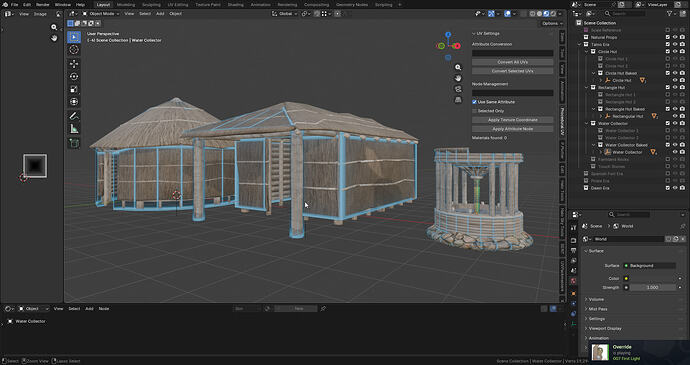Uncheck Natural Props collection checkbox
The width and height of the screenshot is (690, 365).
coord(668,37)
